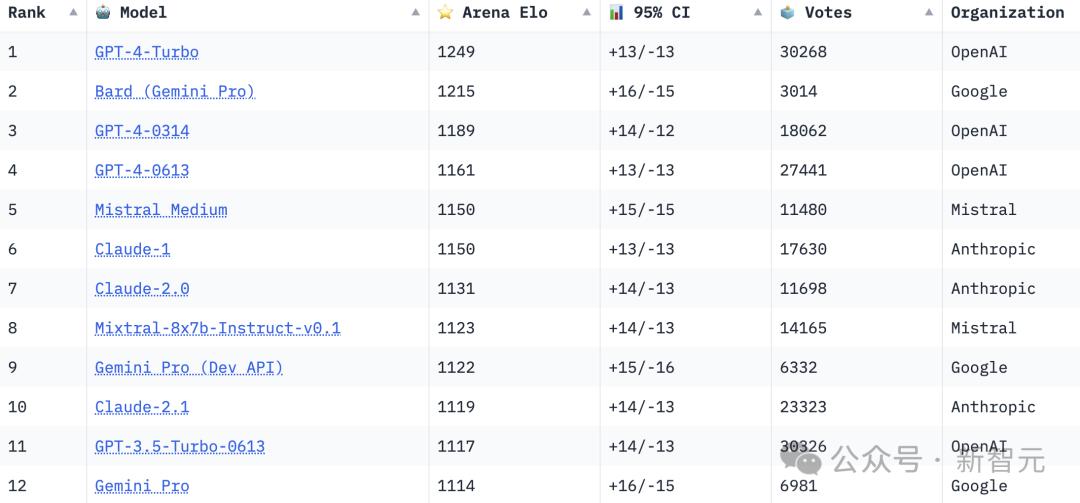Click the Claude-2.1 model link
Image resolution: width=1080 pixels, height=503 pixels.
(141, 407)
